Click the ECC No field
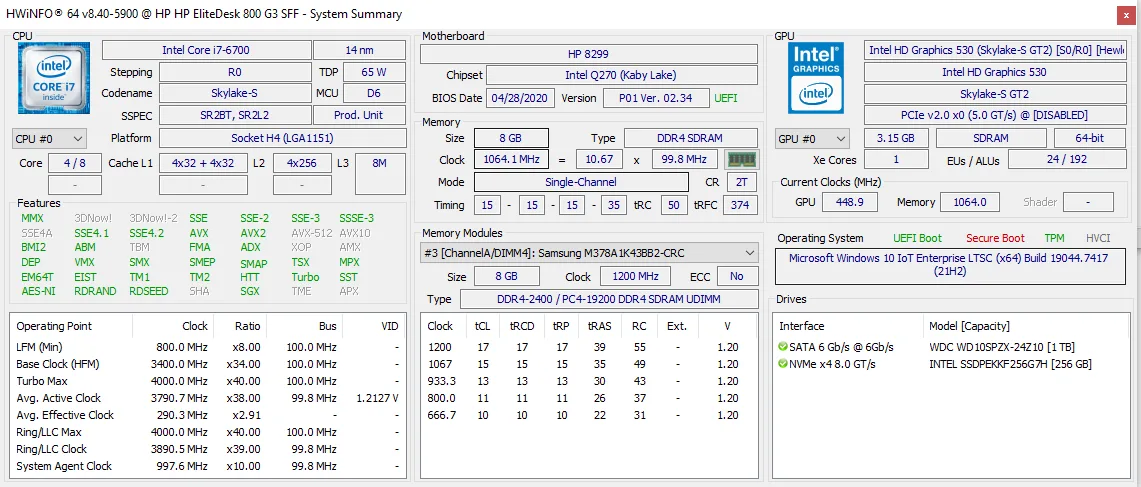The height and width of the screenshot is (487, 1141). (737, 277)
